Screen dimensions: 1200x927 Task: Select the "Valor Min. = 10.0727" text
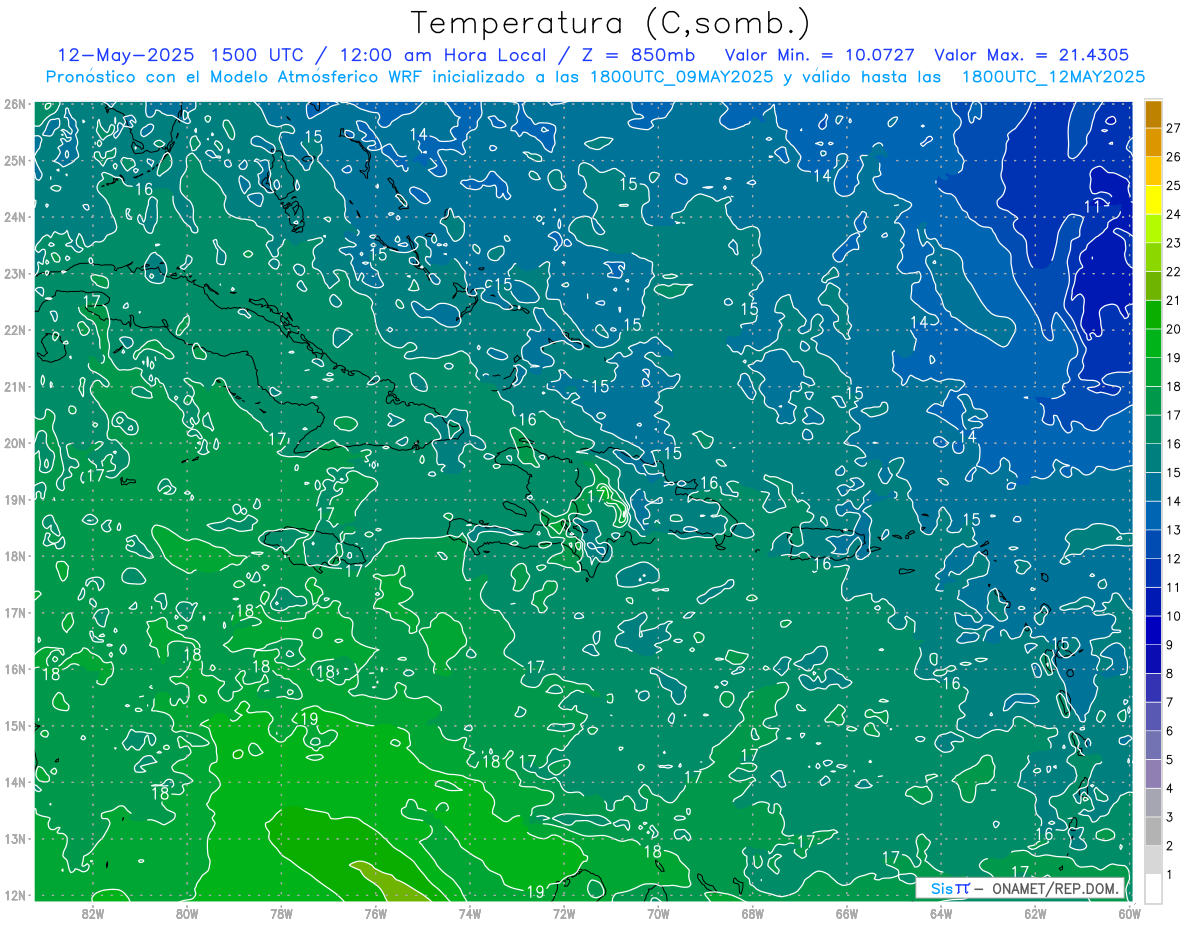point(820,55)
